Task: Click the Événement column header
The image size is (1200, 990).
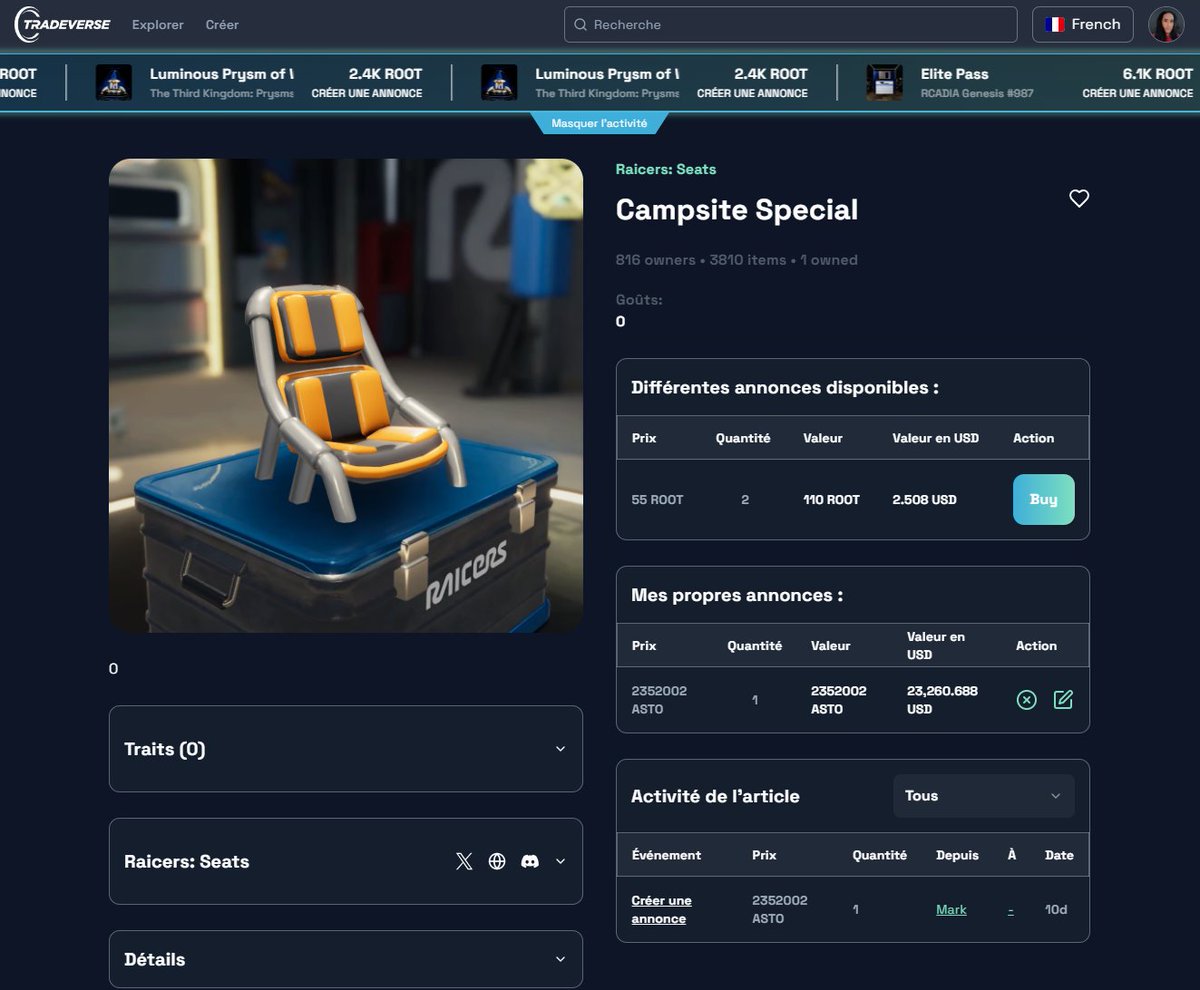Action: pos(666,855)
